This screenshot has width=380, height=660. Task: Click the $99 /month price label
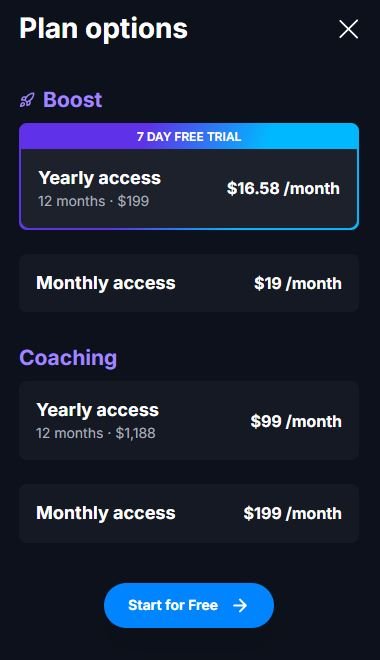click(296, 421)
